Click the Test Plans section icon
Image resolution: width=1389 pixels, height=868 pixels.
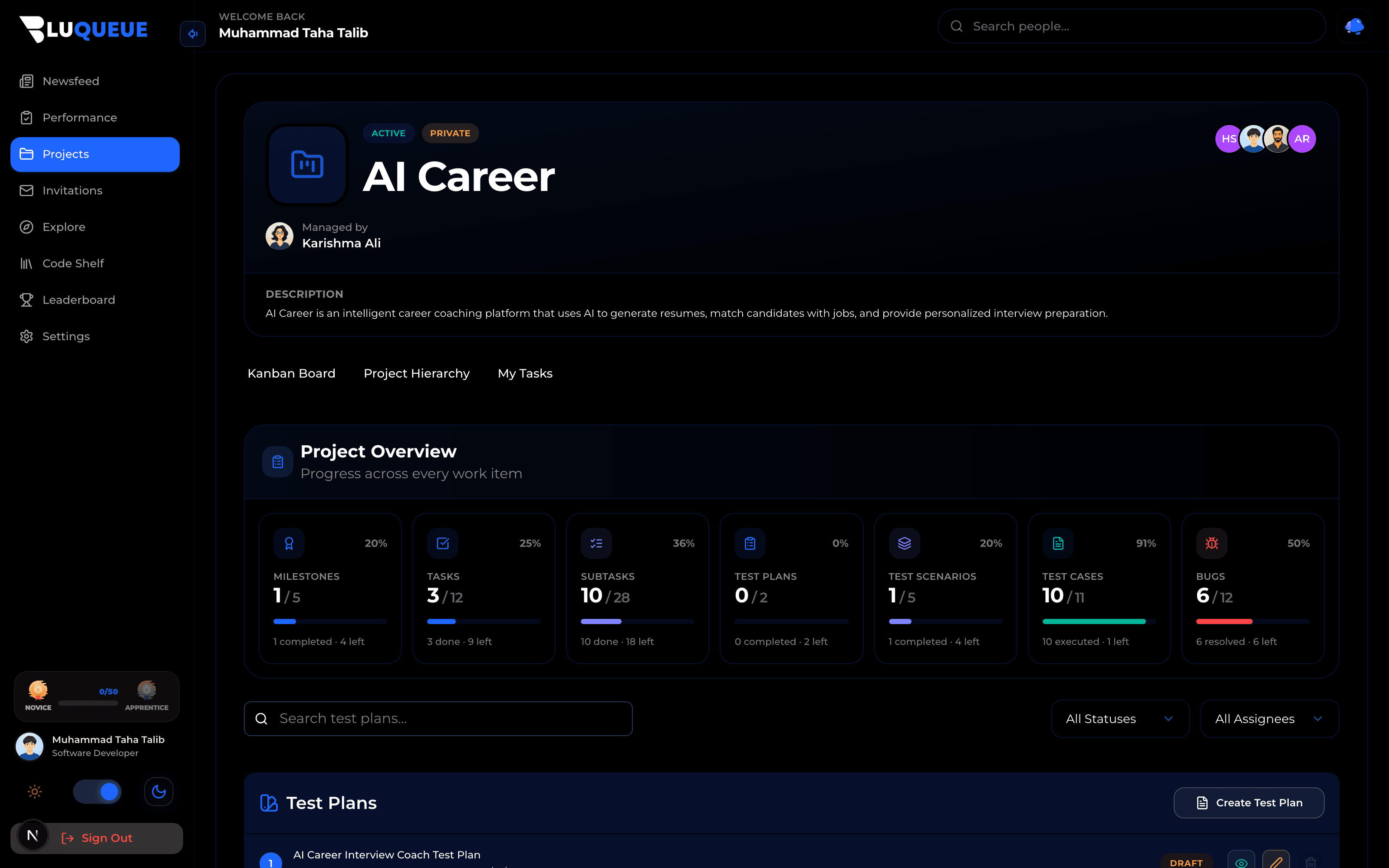[269, 802]
